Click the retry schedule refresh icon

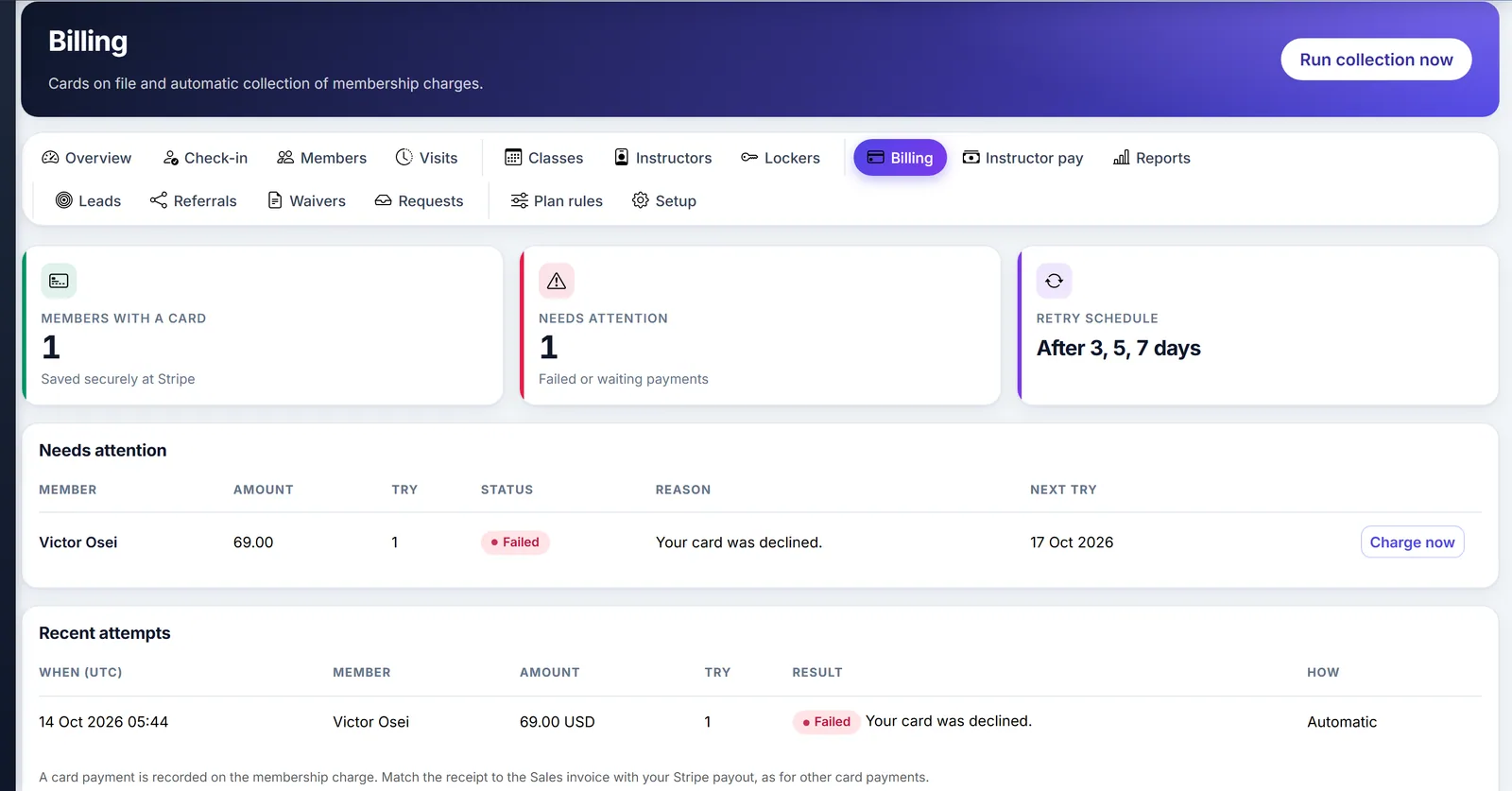[x=1055, y=281]
